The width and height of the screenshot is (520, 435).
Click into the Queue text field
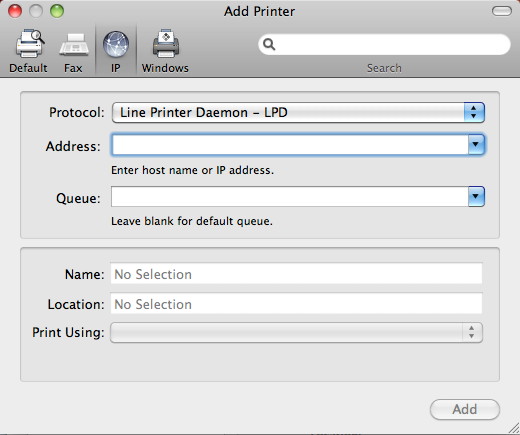point(290,196)
